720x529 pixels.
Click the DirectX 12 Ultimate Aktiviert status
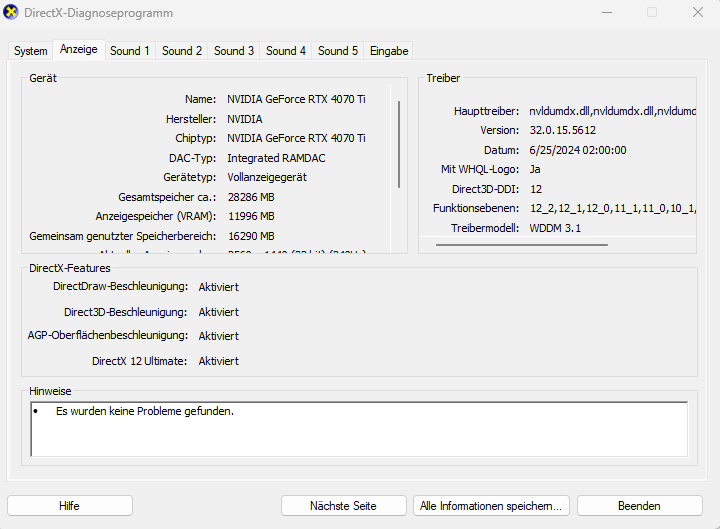tap(219, 361)
